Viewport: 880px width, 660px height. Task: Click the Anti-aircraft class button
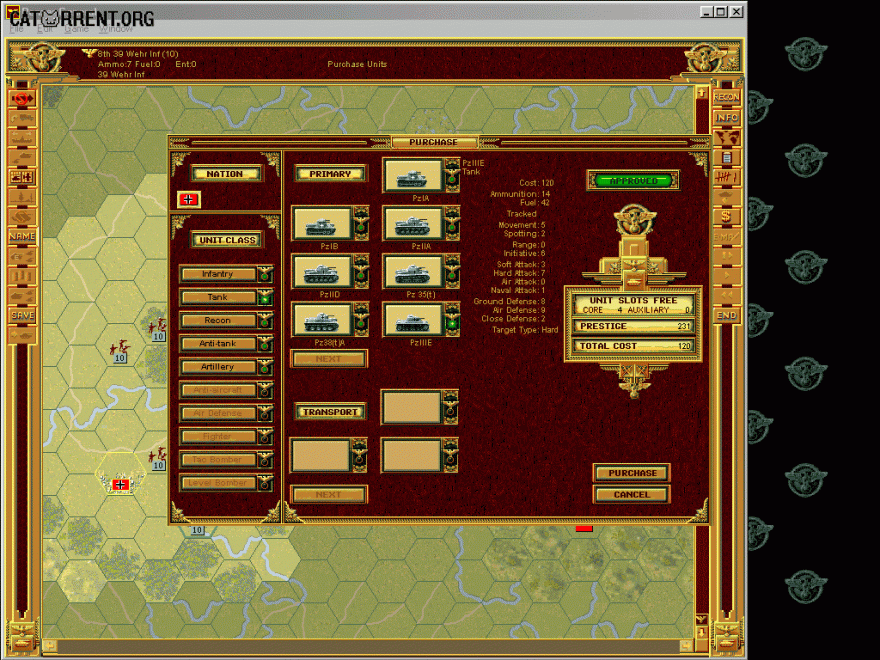point(218,390)
